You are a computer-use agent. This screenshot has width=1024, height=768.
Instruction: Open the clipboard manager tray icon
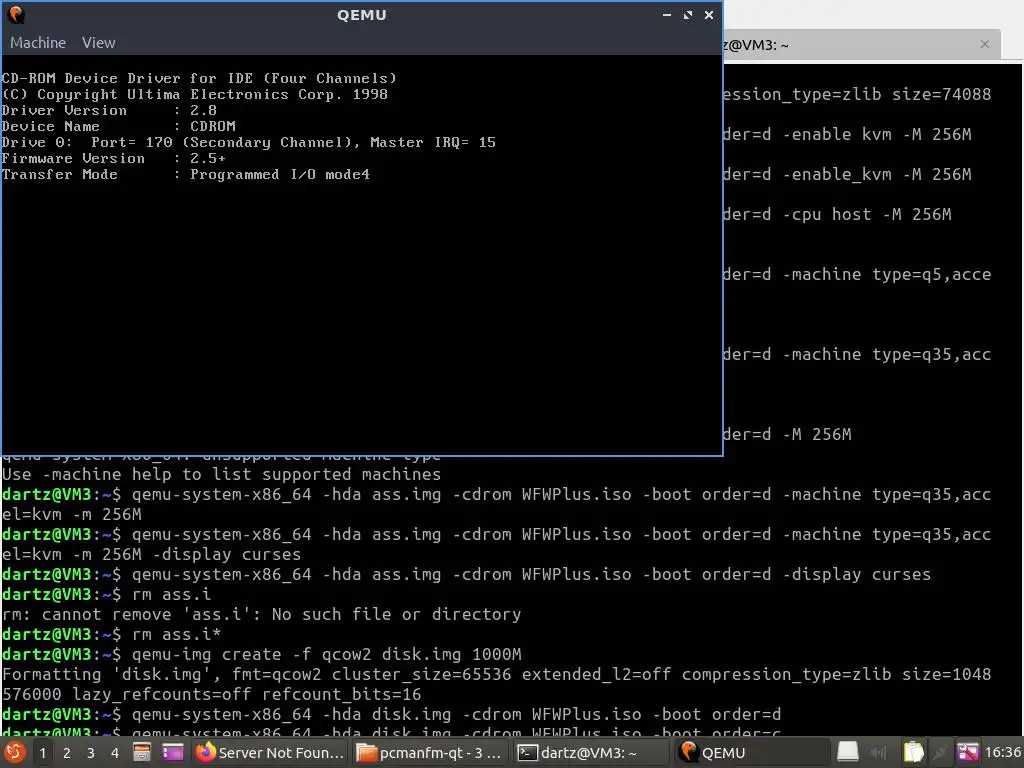[913, 752]
